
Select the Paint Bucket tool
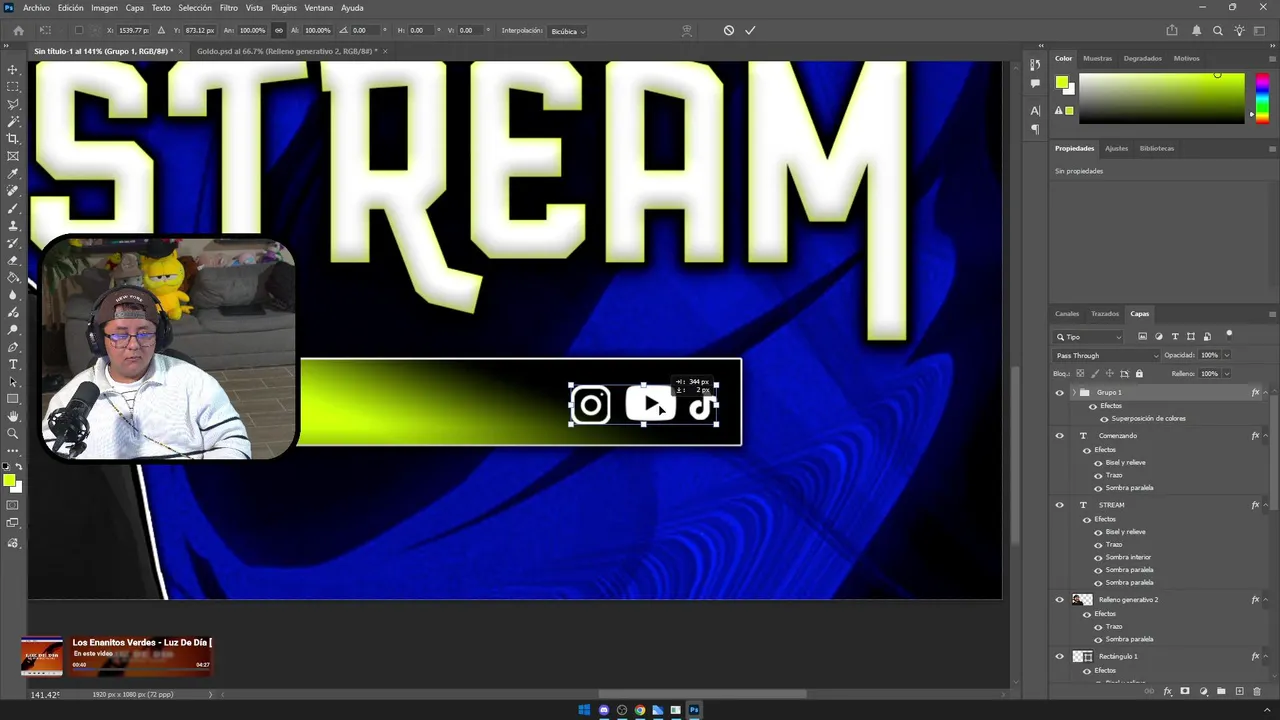click(13, 277)
